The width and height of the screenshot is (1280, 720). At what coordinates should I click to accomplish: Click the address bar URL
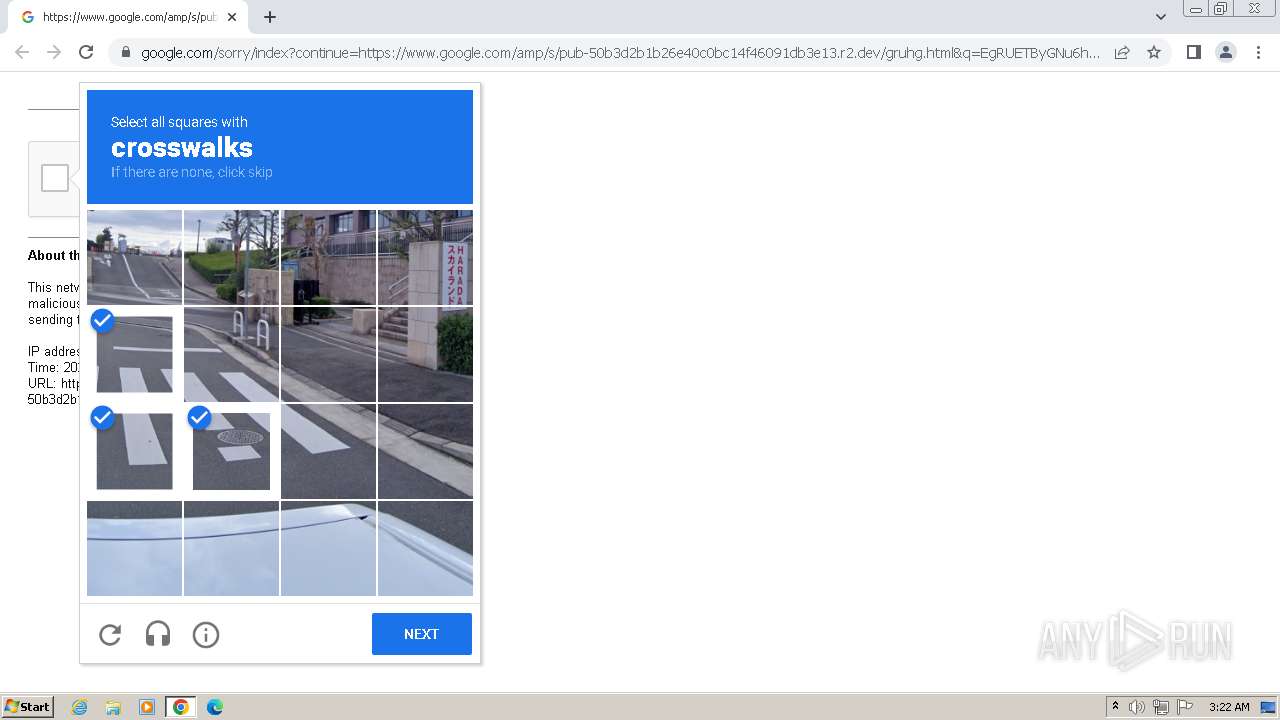click(620, 53)
